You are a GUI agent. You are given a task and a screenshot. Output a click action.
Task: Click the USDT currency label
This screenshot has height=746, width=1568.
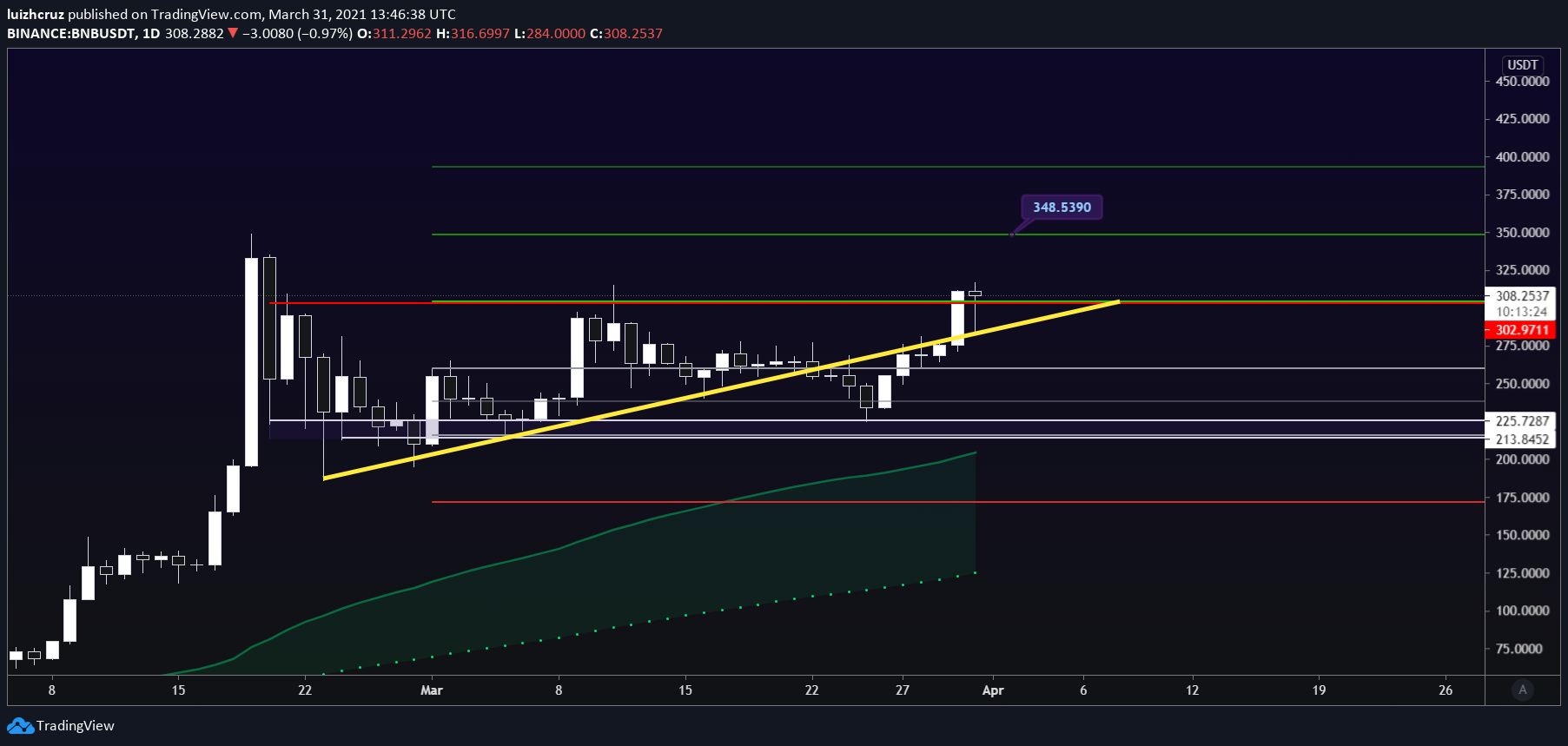pyautogui.click(x=1522, y=65)
